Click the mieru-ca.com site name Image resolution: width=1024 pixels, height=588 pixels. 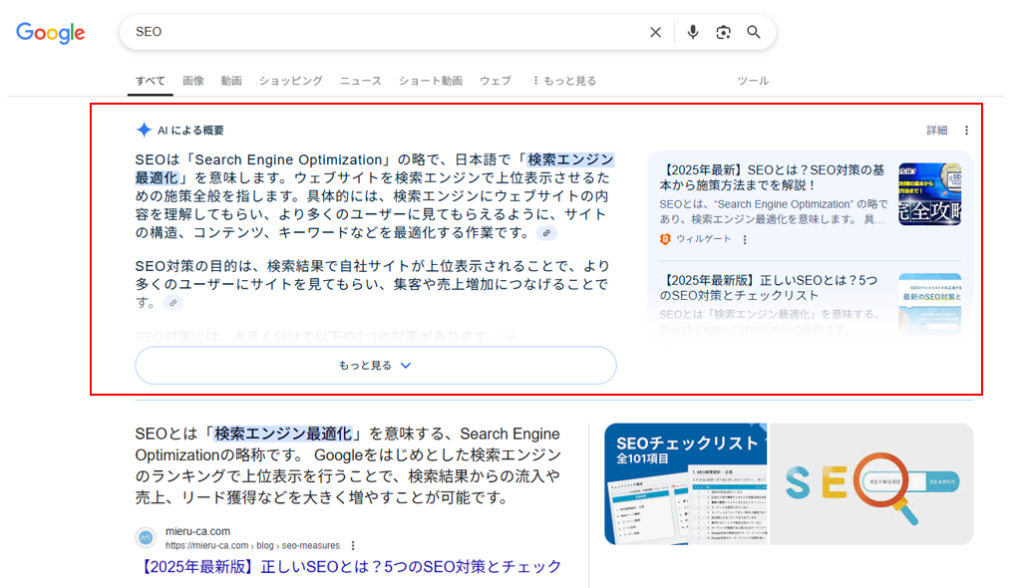[x=197, y=531]
